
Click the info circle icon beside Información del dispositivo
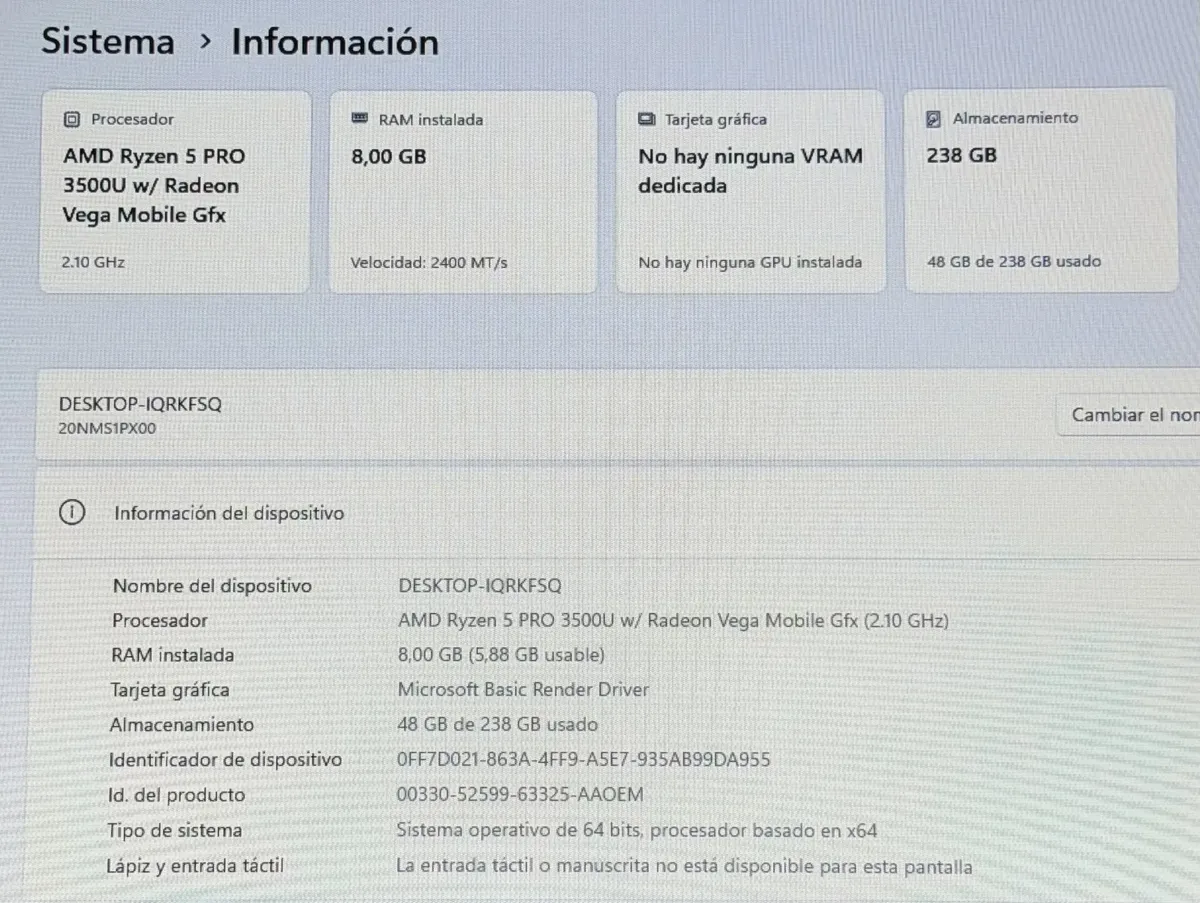tap(72, 513)
